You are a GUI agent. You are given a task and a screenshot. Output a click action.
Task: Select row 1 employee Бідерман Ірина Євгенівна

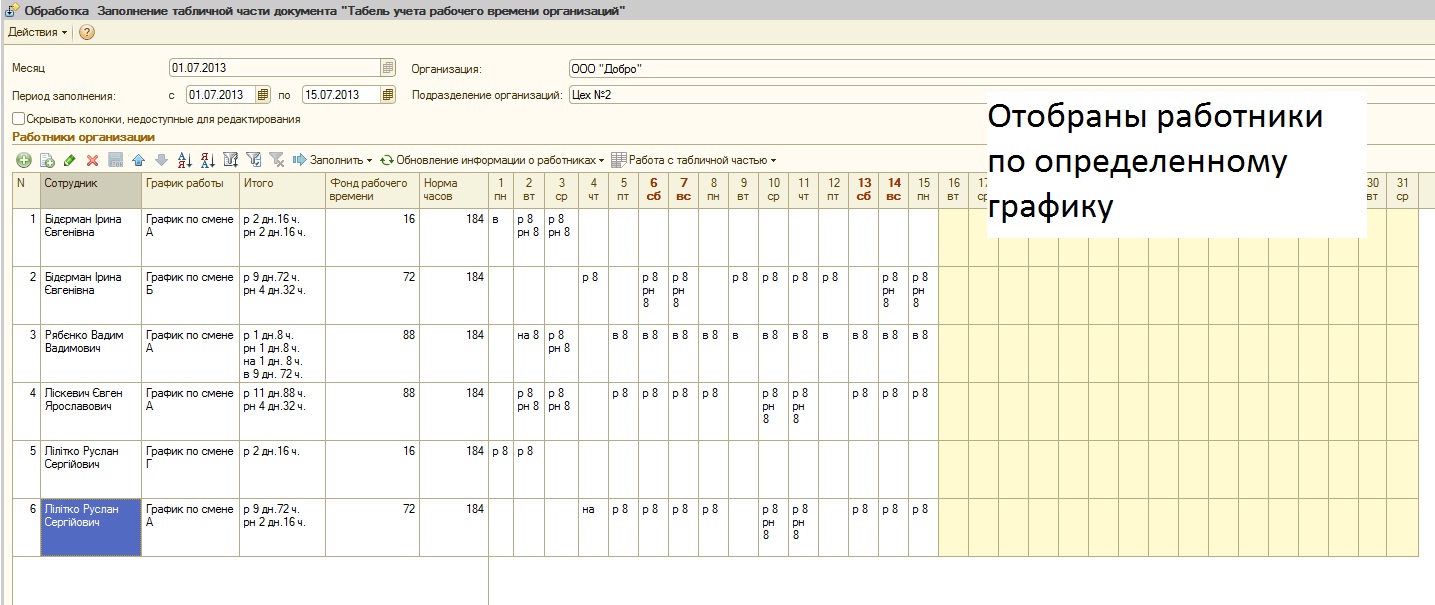tap(91, 237)
